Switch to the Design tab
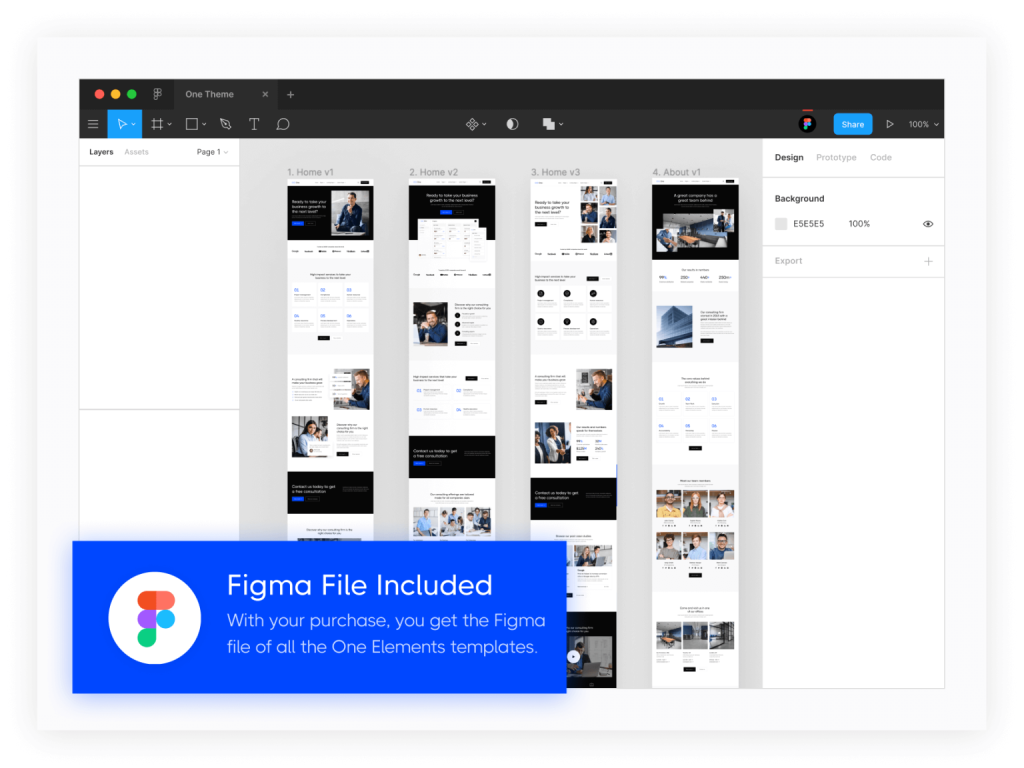The height and width of the screenshot is (768, 1024). coord(789,157)
